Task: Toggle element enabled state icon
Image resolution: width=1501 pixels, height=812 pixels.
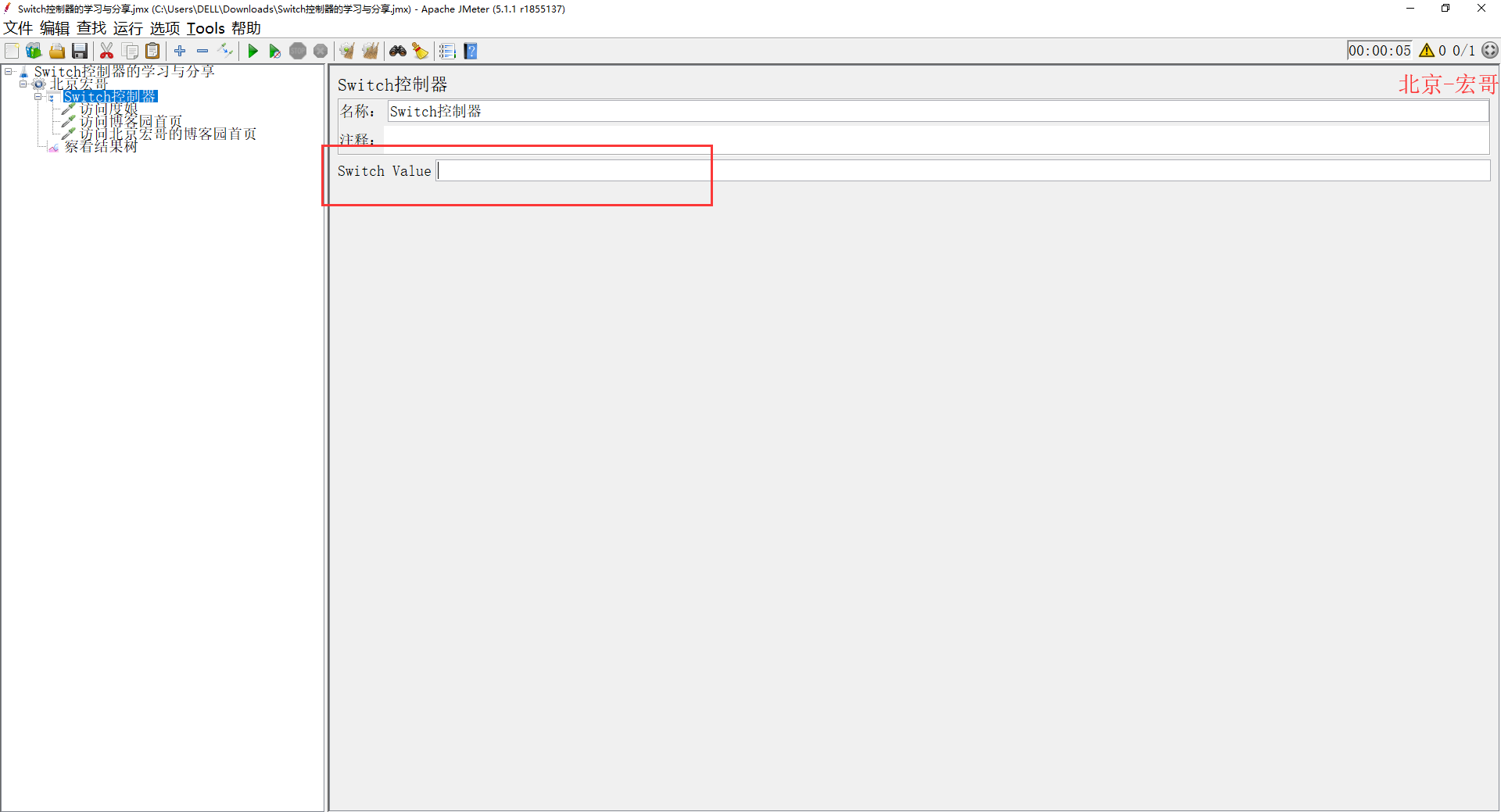Action: coord(226,51)
